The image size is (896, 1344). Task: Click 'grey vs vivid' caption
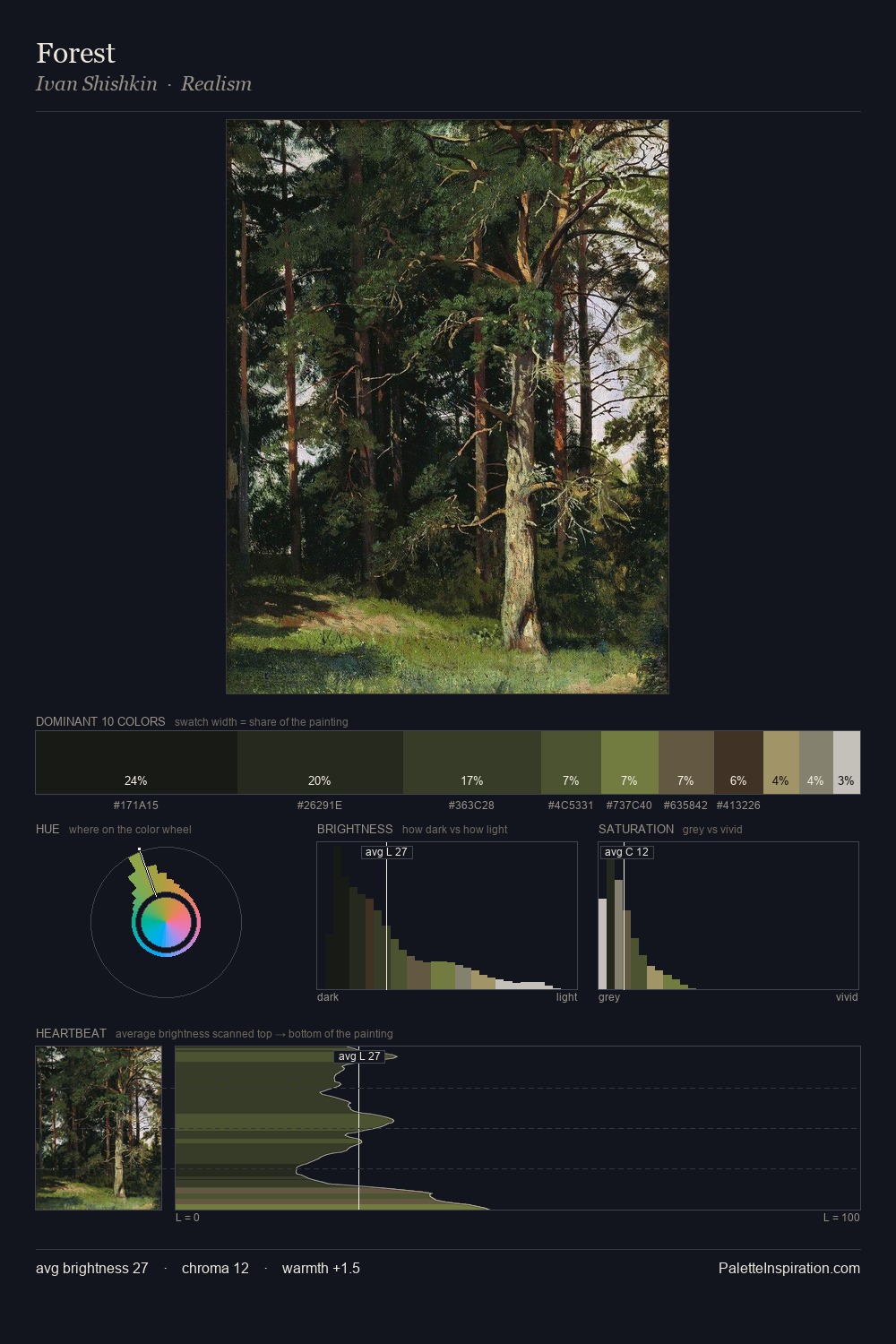(712, 830)
